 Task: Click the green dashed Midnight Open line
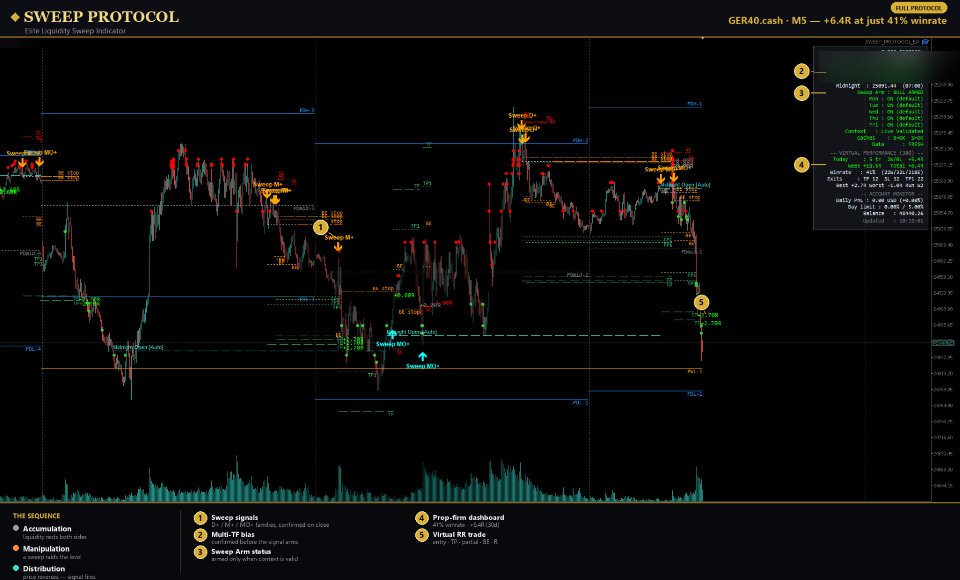tap(527, 336)
